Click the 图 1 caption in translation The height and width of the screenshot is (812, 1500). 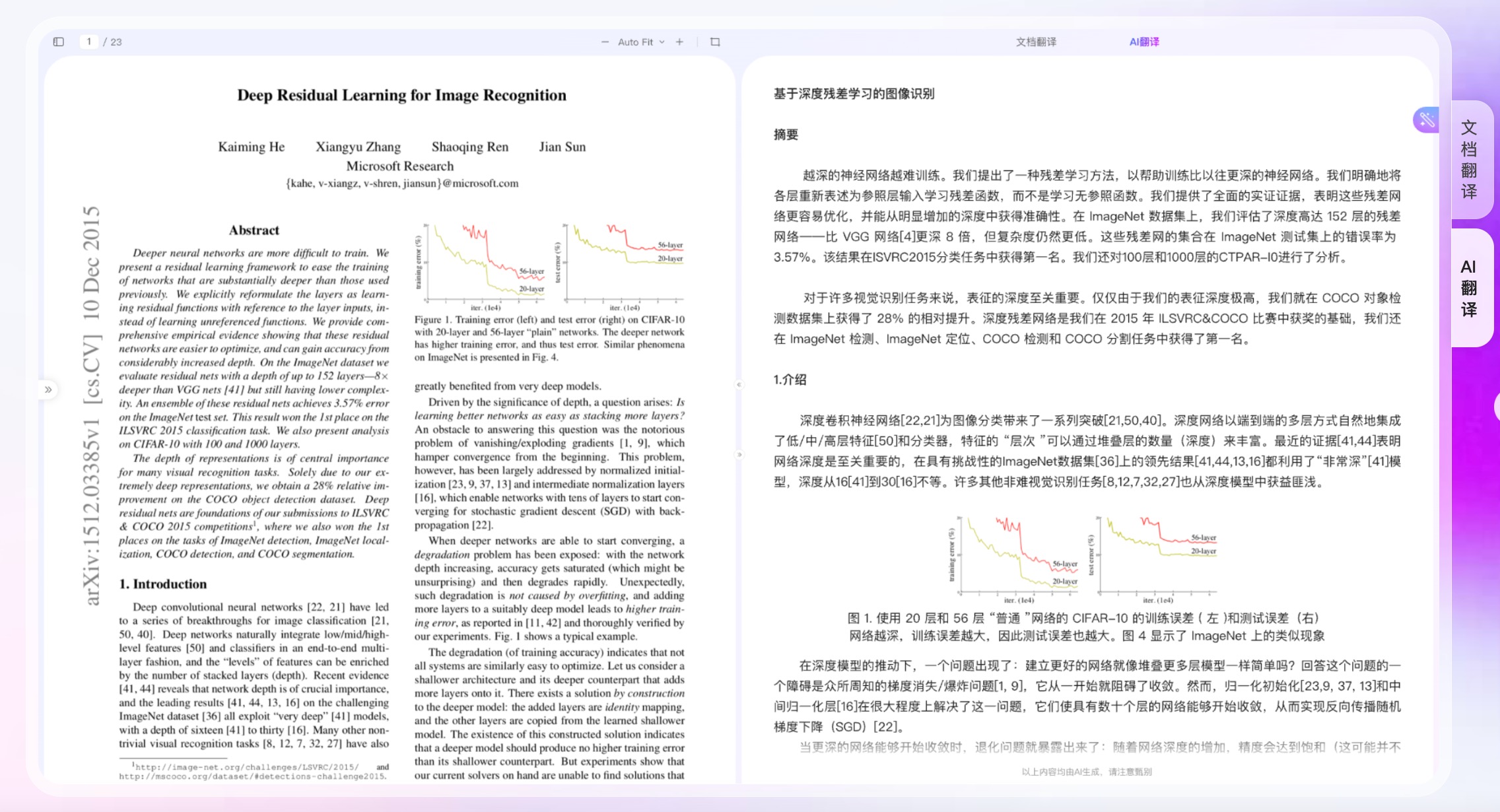tap(1087, 626)
